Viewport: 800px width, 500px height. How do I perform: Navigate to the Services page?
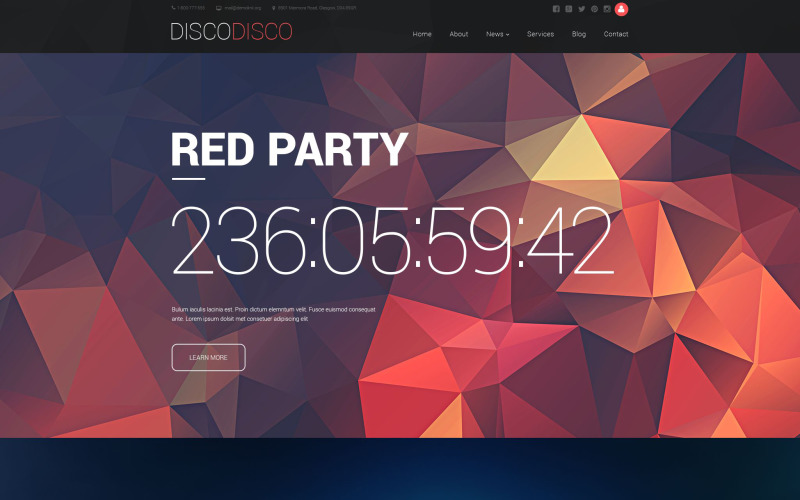click(x=540, y=34)
